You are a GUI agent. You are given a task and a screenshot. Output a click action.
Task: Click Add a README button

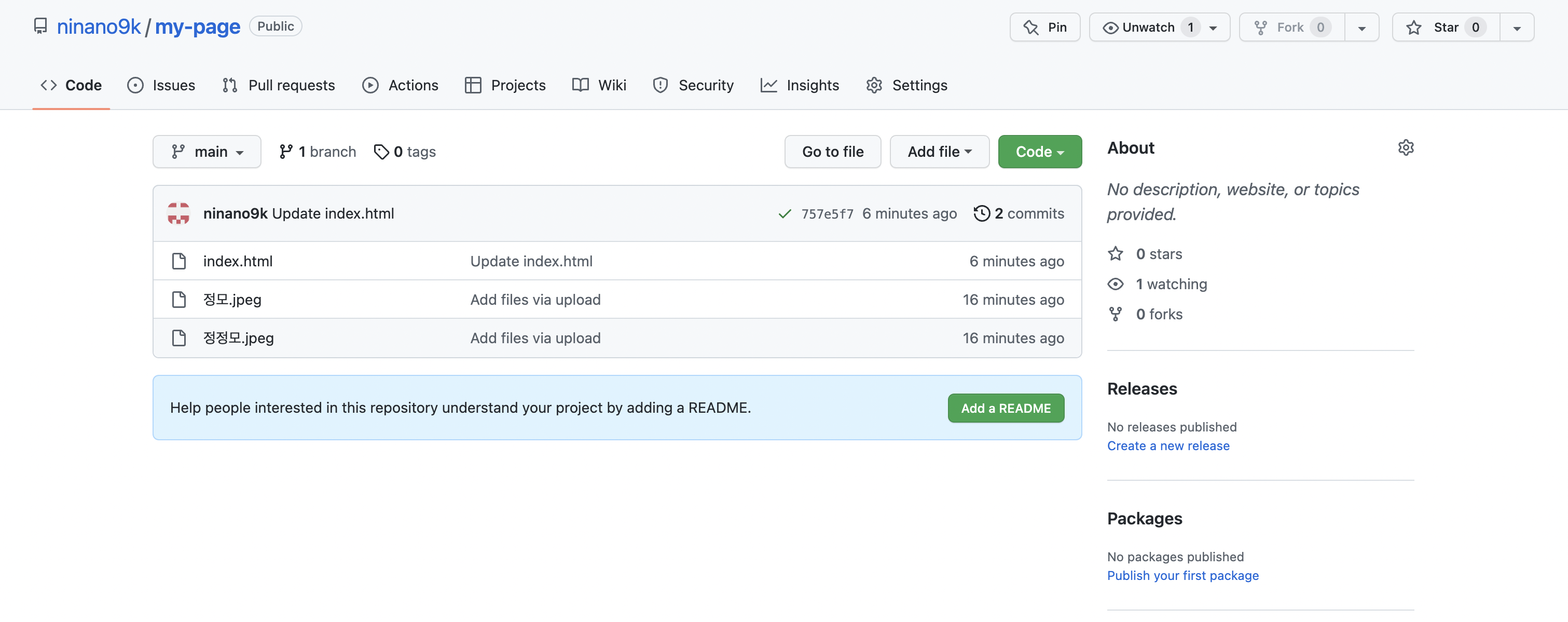click(x=1006, y=408)
